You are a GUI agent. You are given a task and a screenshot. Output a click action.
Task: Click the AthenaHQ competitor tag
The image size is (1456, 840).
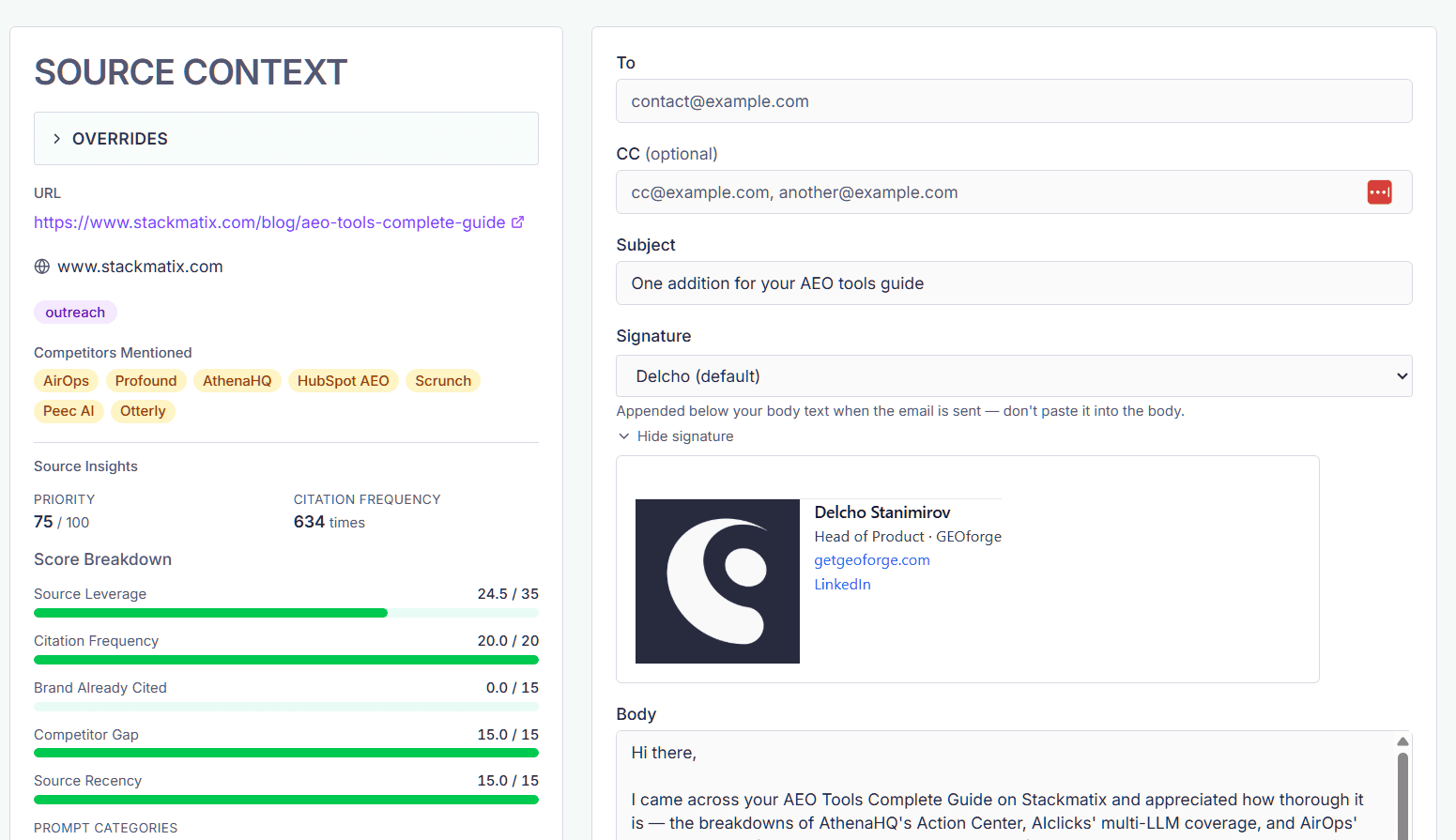(237, 381)
